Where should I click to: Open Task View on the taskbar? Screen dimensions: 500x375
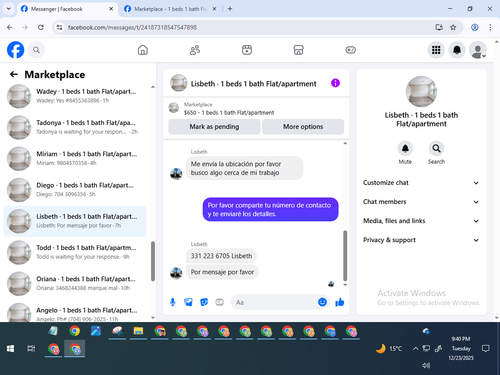coord(31,349)
